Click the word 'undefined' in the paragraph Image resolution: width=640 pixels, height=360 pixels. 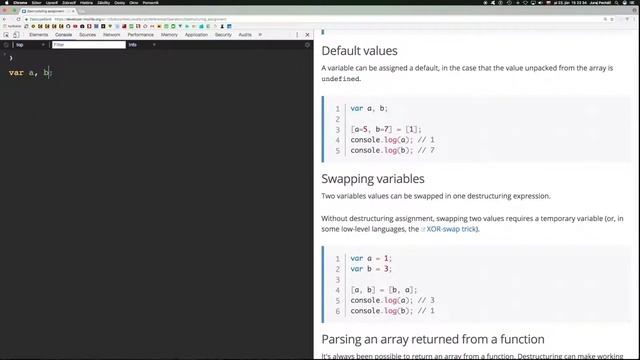[x=340, y=79]
